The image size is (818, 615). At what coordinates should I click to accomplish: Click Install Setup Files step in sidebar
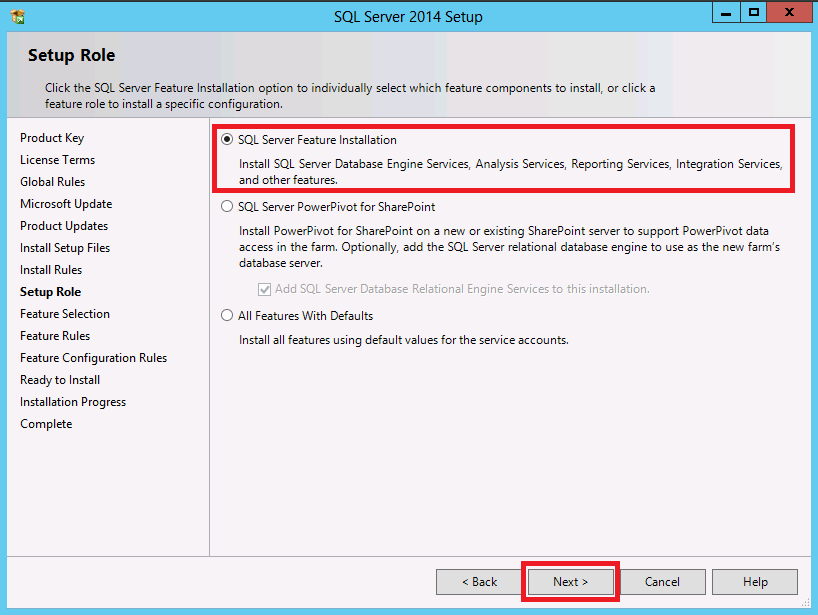(x=65, y=248)
